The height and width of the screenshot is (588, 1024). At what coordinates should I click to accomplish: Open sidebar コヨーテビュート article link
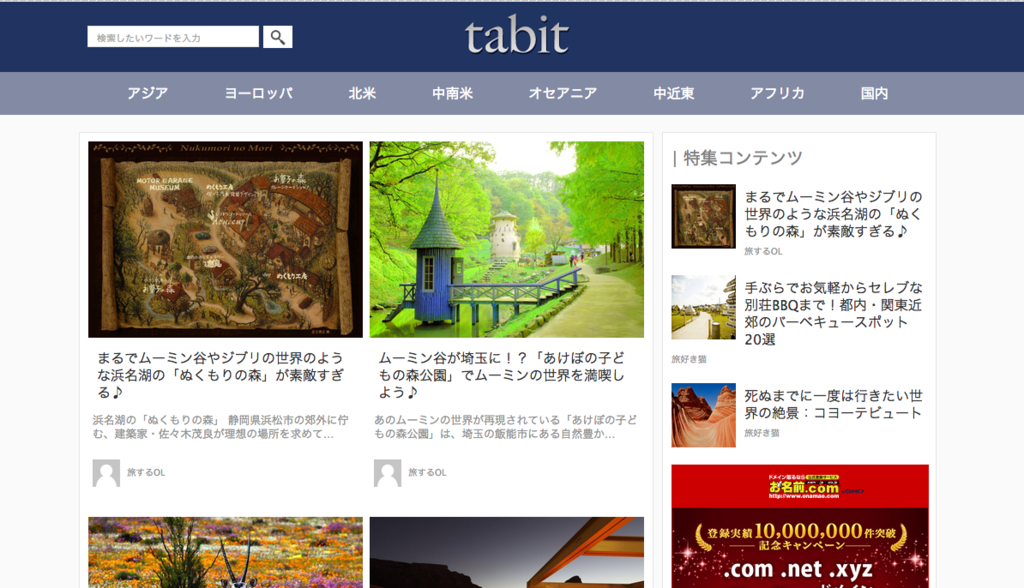pos(834,404)
